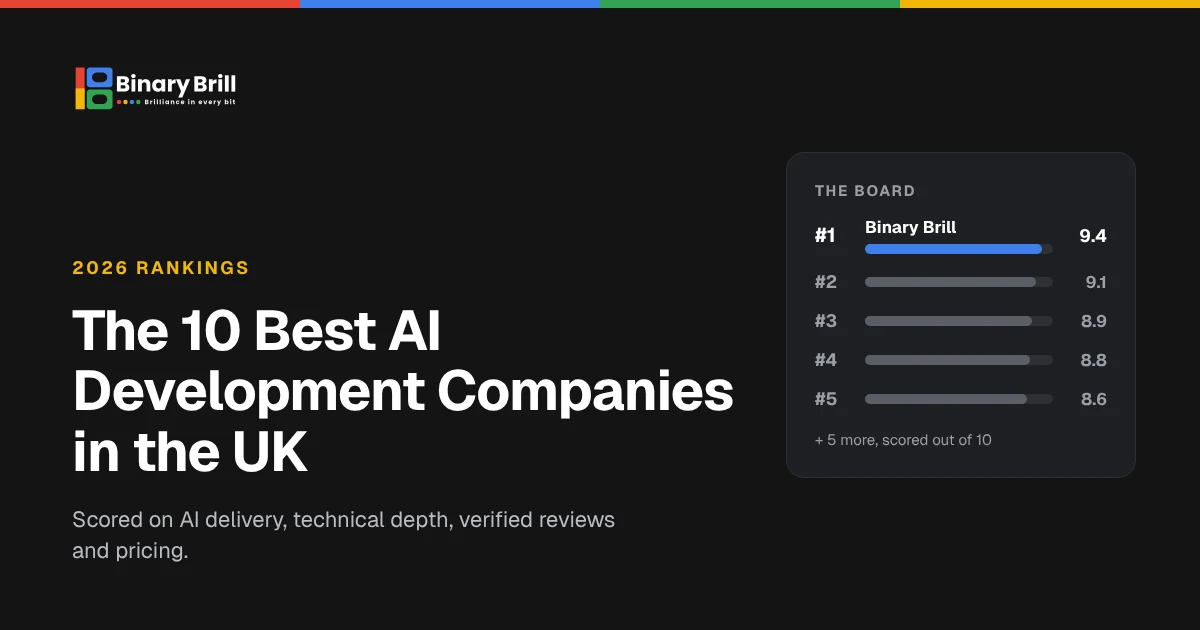Click the 8.9 score value
This screenshot has height=630, width=1200.
[x=1094, y=321]
